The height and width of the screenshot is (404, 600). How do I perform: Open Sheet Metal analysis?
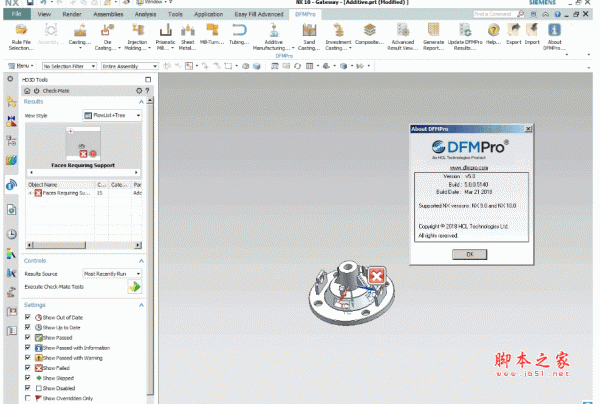[x=188, y=37]
